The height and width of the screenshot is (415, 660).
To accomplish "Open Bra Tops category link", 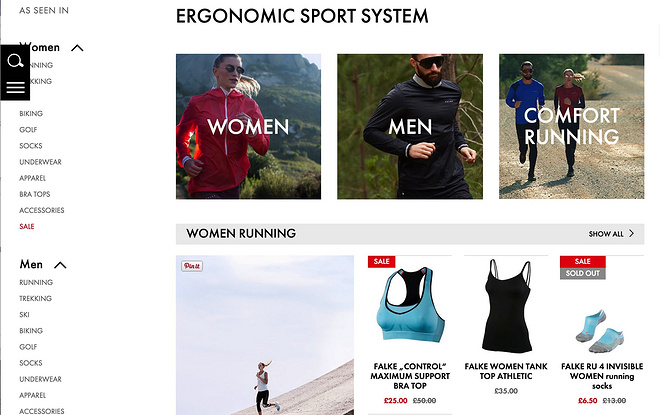I will pos(35,194).
